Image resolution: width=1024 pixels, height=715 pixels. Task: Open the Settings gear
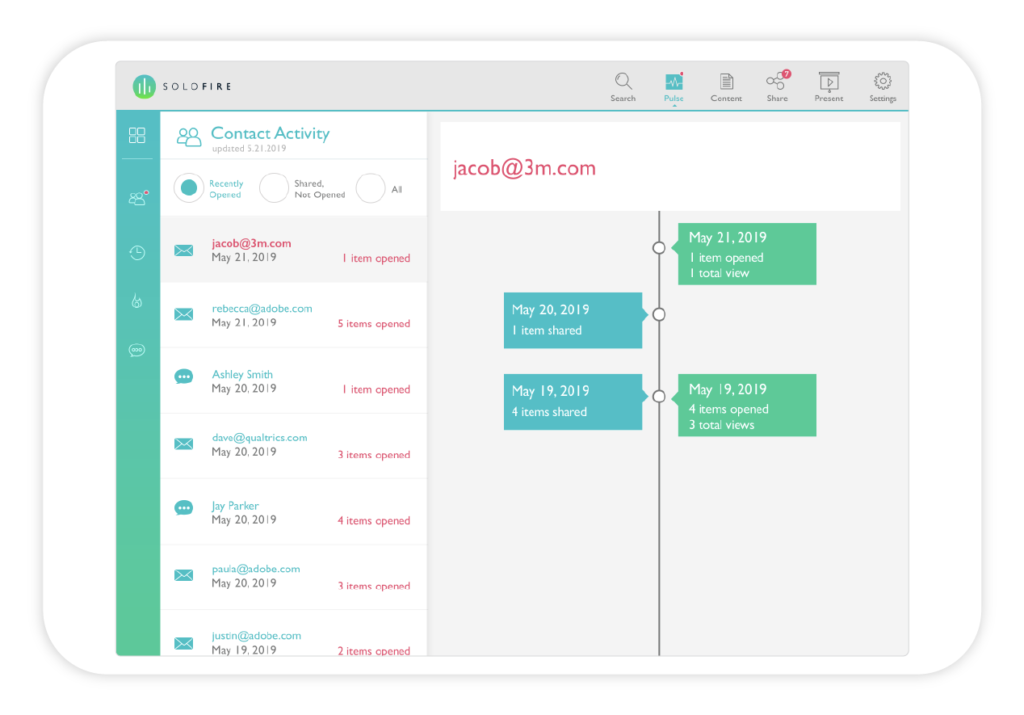click(882, 87)
